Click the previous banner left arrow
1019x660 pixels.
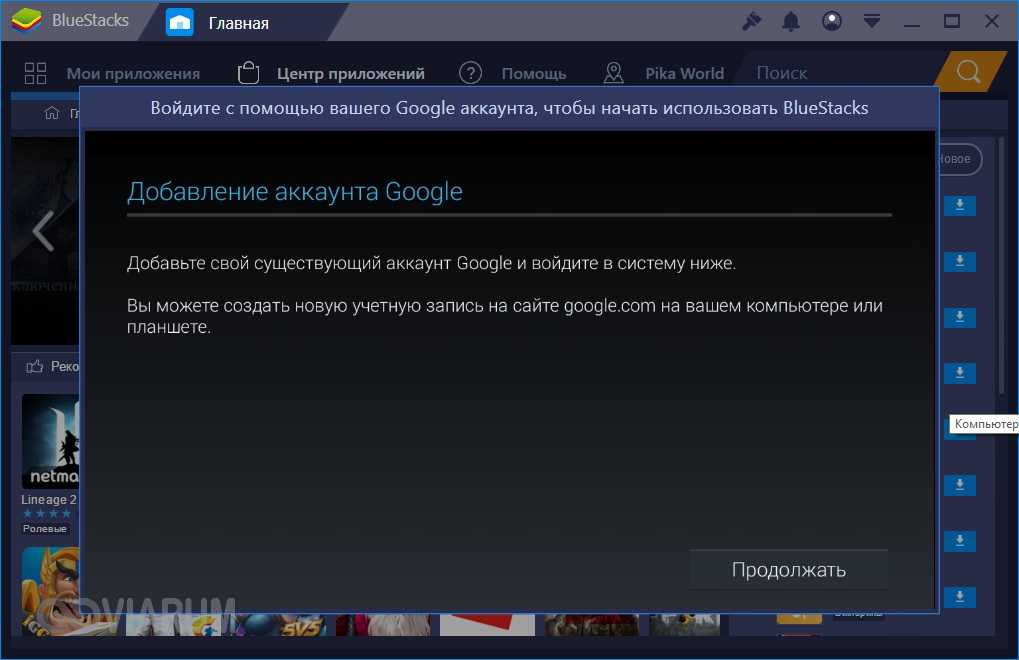(42, 231)
